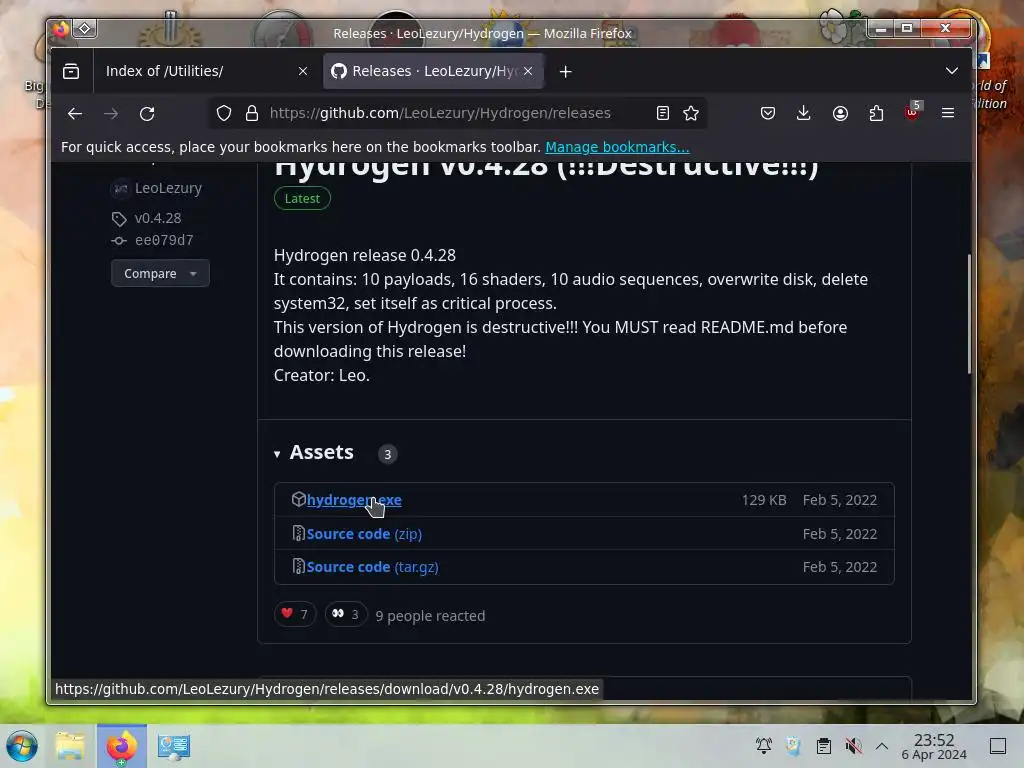Click the package icon beside hydrogen.exe

[x=298, y=500]
